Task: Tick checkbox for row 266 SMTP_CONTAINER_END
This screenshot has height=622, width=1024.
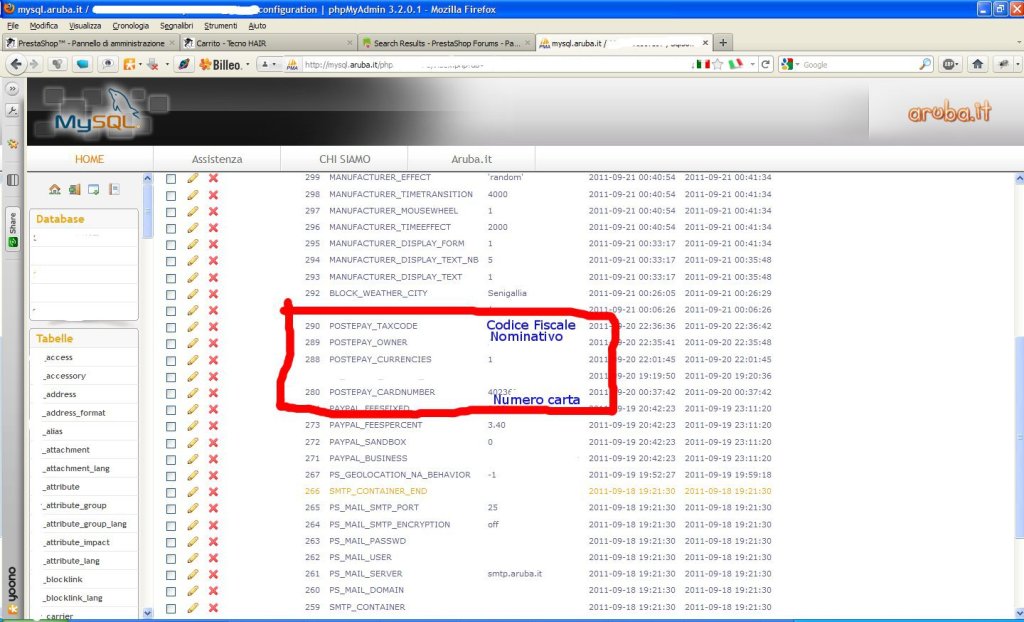Action: [x=171, y=492]
